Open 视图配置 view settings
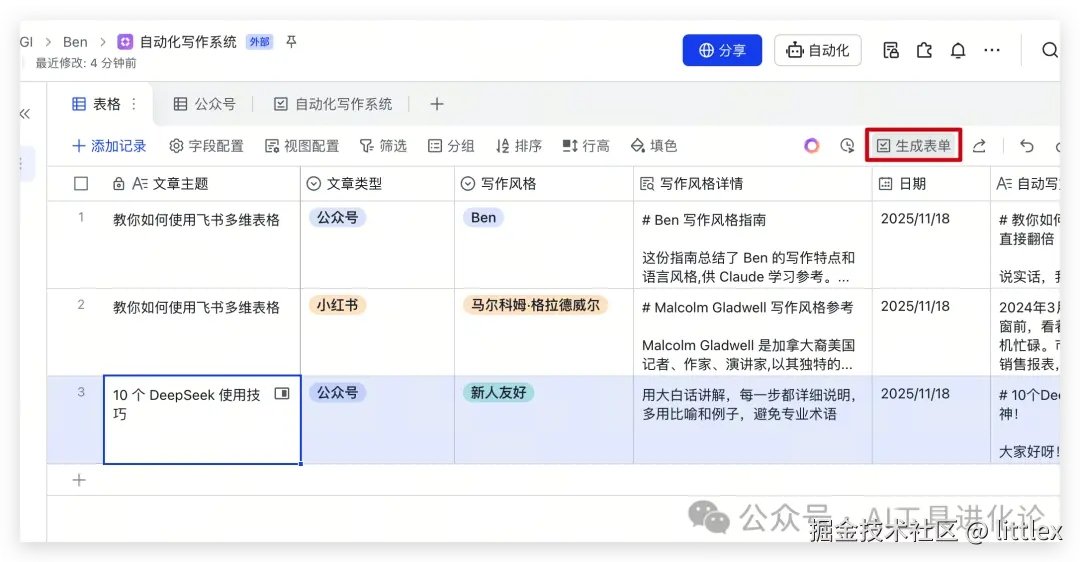1080x562 pixels. (x=302, y=146)
